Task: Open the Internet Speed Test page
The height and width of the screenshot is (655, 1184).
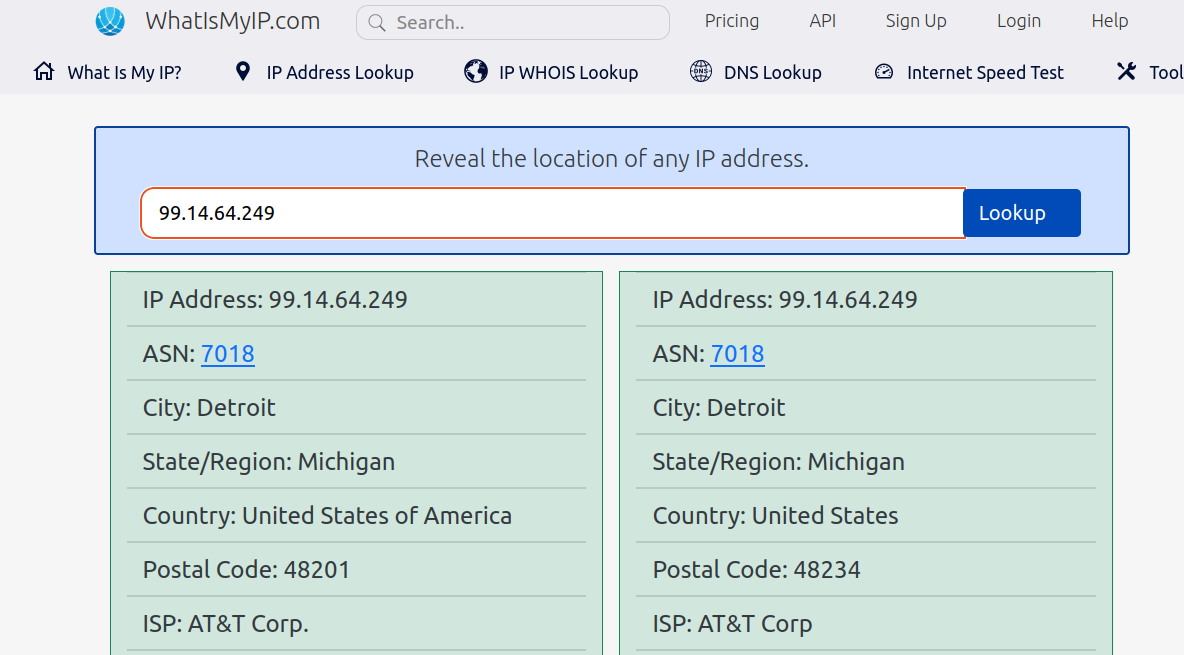Action: [985, 73]
